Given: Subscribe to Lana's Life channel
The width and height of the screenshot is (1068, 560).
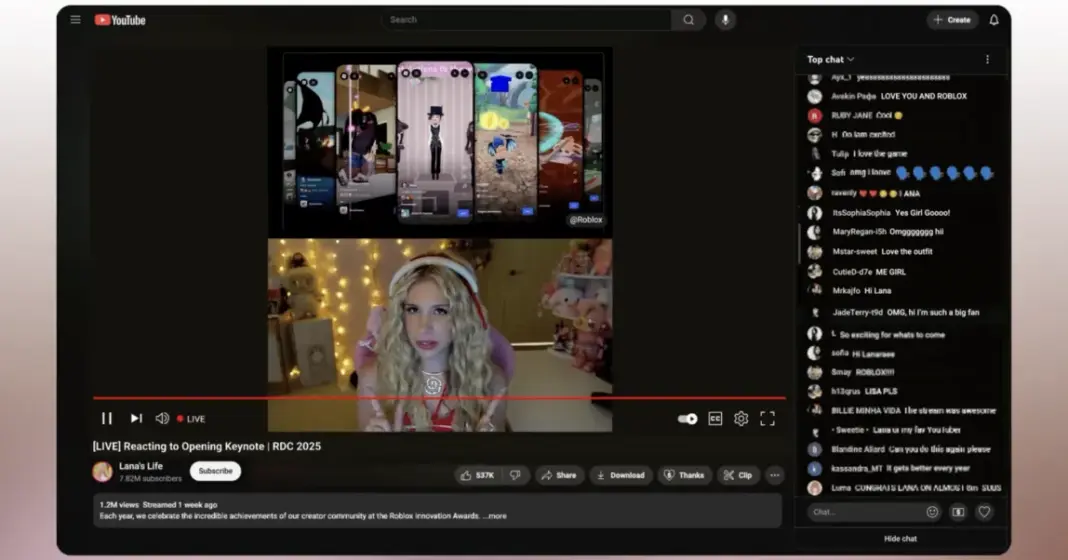Looking at the screenshot, I should click(215, 471).
